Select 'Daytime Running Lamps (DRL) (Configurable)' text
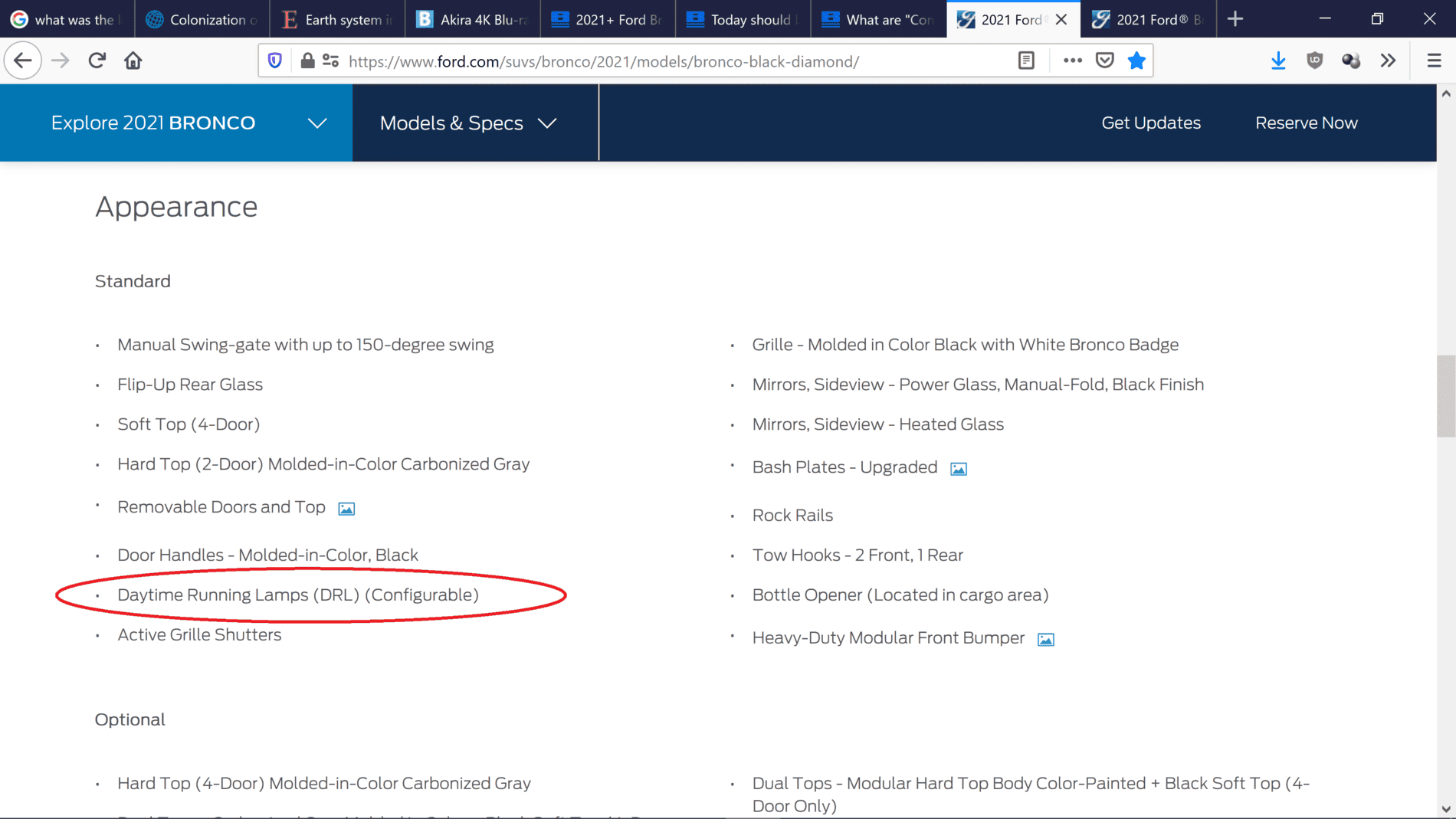Screen dimensions: 1456x819 298,595
